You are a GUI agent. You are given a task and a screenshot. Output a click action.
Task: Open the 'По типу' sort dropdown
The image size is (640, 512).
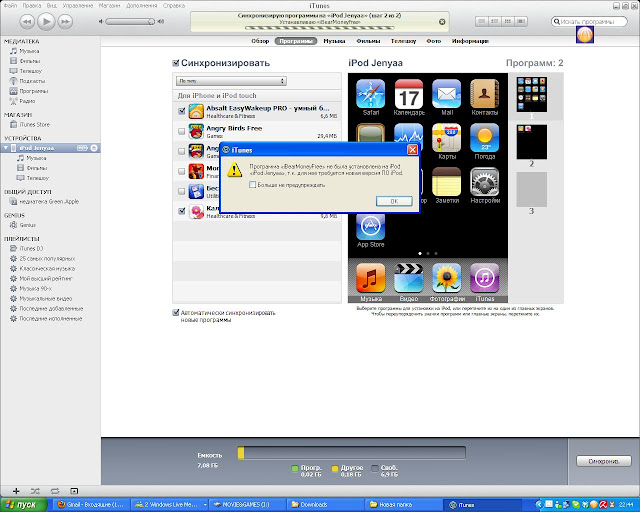(205, 80)
